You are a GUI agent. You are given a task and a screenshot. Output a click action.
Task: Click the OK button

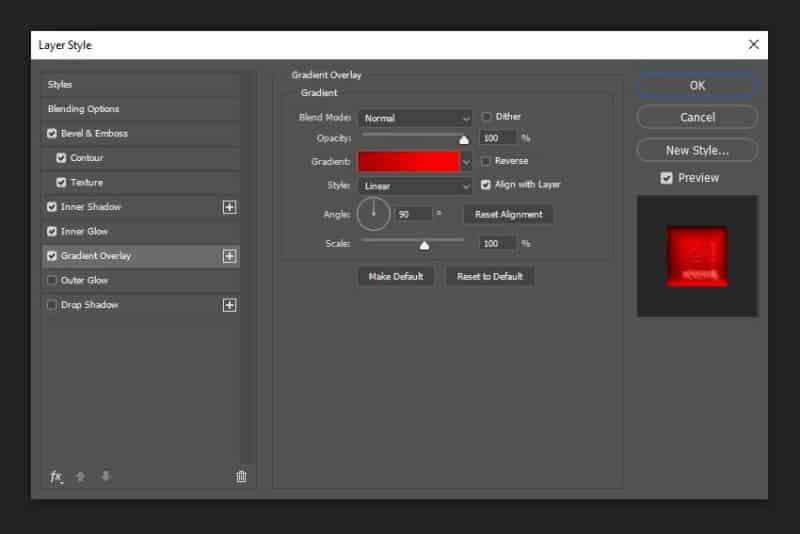tap(697, 86)
